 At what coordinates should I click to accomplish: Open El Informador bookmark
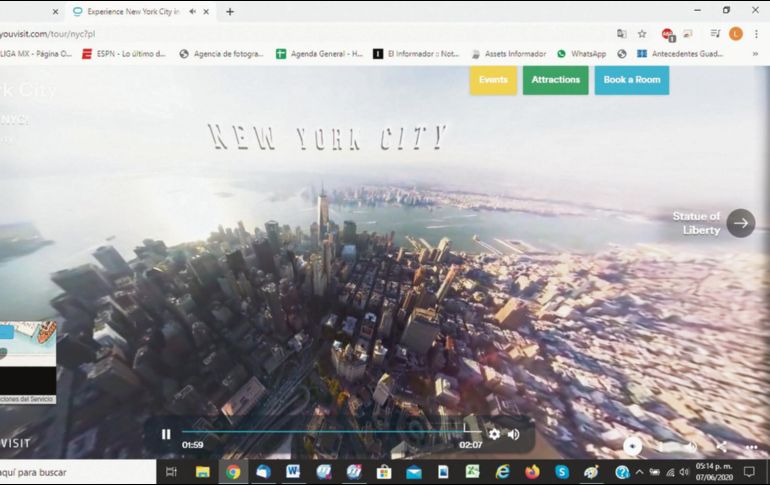(x=416, y=54)
